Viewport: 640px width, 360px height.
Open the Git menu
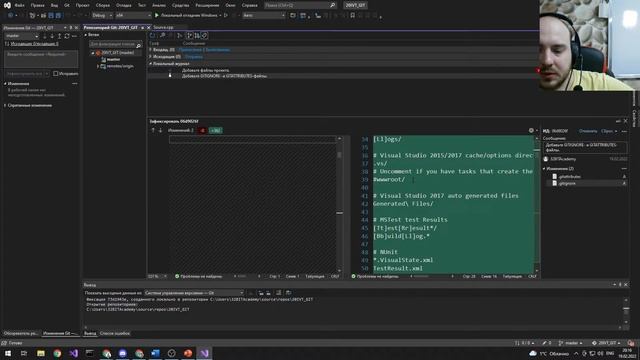67,5
